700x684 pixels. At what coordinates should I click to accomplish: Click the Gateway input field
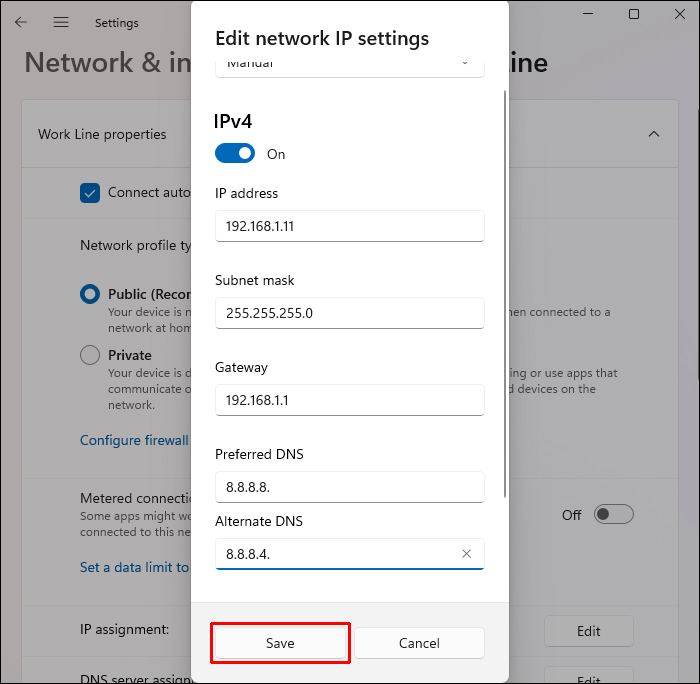[349, 400]
